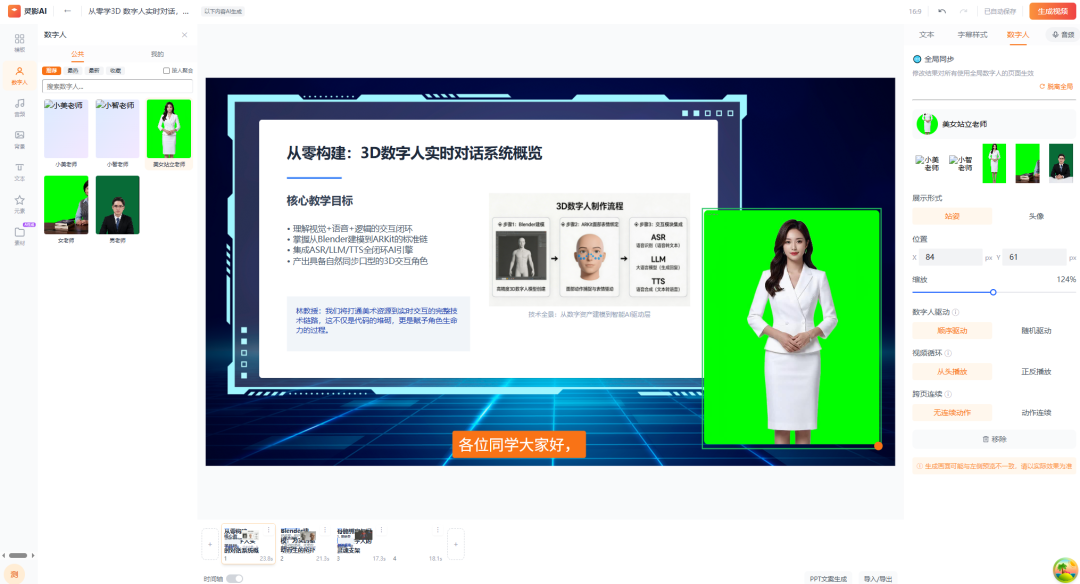This screenshot has height=584, width=1080.
Task: Select the 男老师 avatar thumbnail
Action: tap(117, 209)
